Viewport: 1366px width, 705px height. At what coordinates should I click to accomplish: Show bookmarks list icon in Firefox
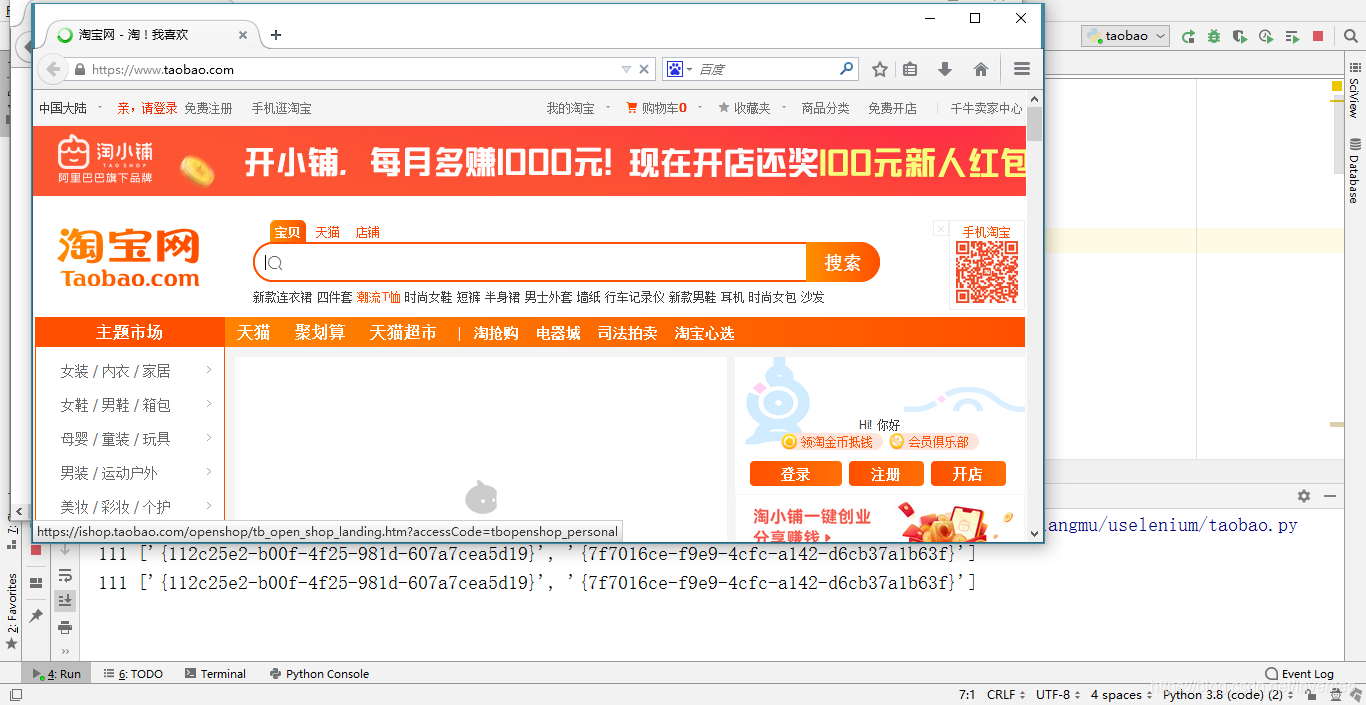pyautogui.click(x=910, y=69)
